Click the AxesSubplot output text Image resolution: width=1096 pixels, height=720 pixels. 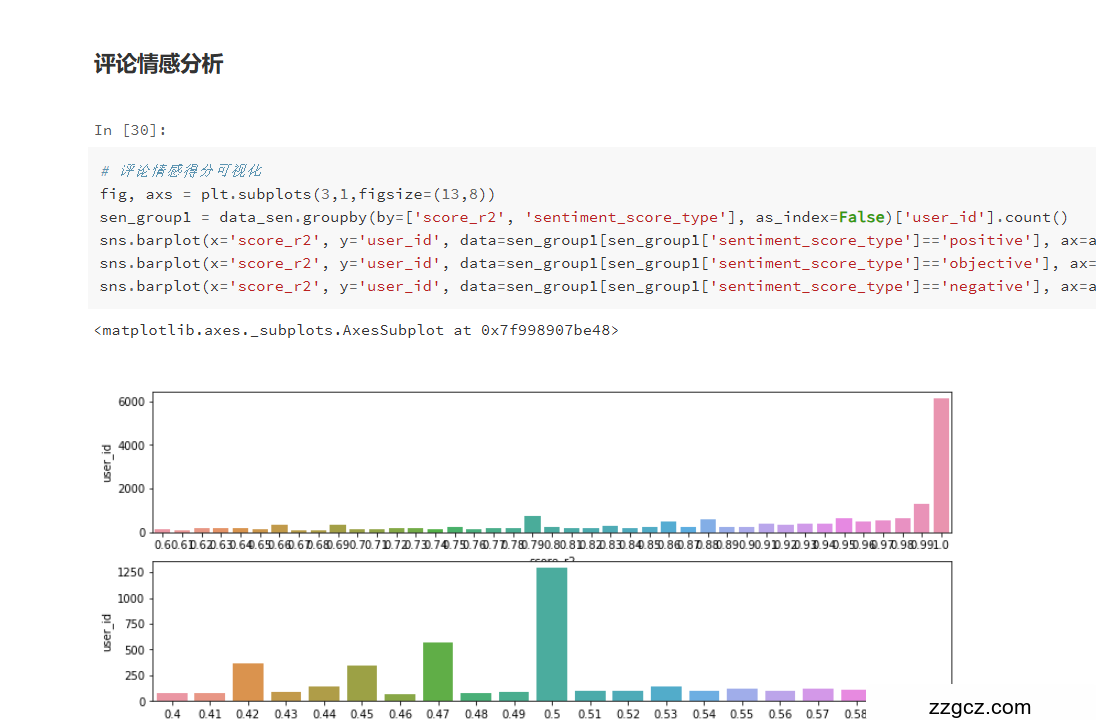pyautogui.click(x=356, y=329)
